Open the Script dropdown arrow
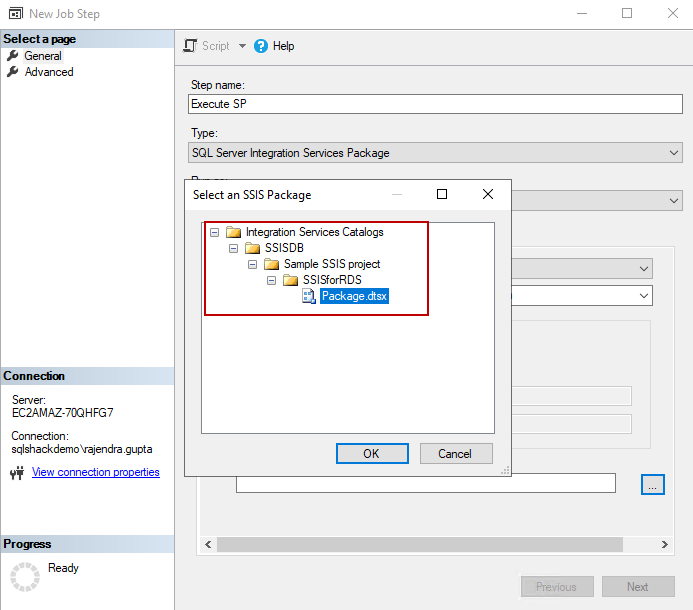Screen dimensions: 693x610 [x=242, y=46]
